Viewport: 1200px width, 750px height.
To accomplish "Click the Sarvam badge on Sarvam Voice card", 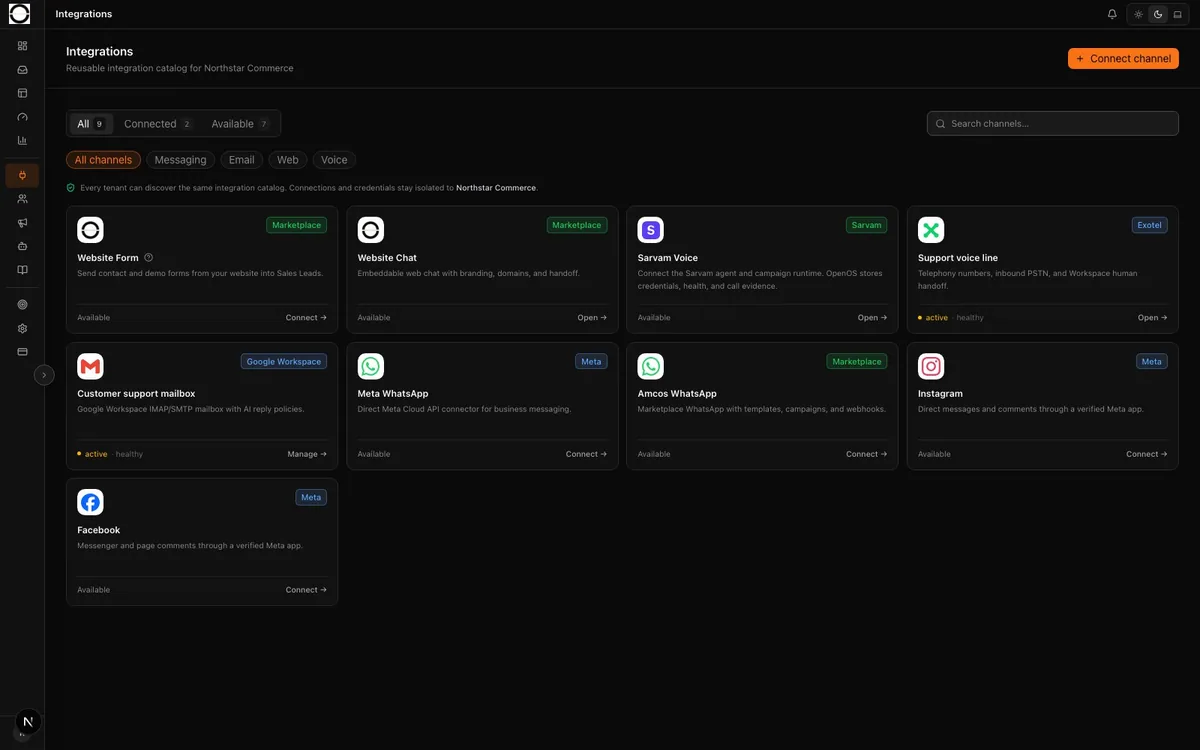I will [867, 225].
